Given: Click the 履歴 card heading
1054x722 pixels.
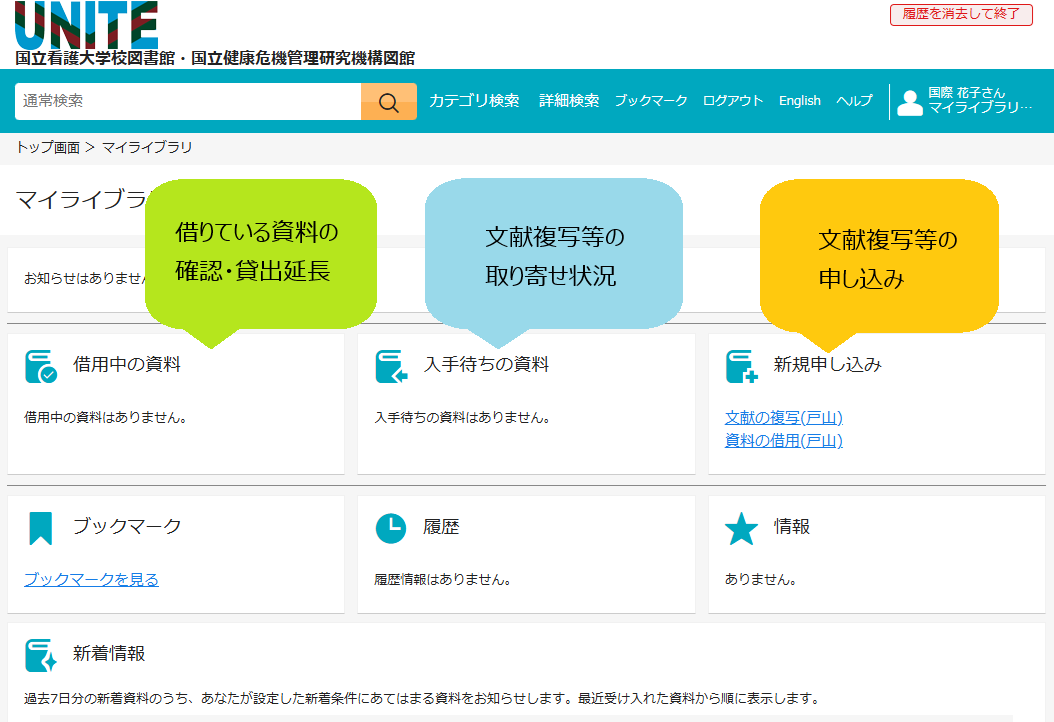Looking at the screenshot, I should (x=441, y=526).
